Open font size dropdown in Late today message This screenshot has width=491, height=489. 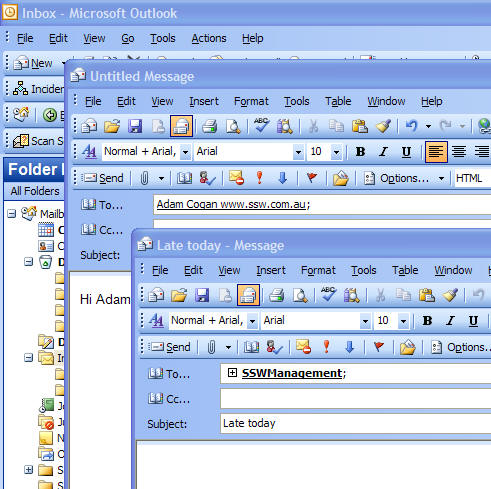[x=403, y=321]
